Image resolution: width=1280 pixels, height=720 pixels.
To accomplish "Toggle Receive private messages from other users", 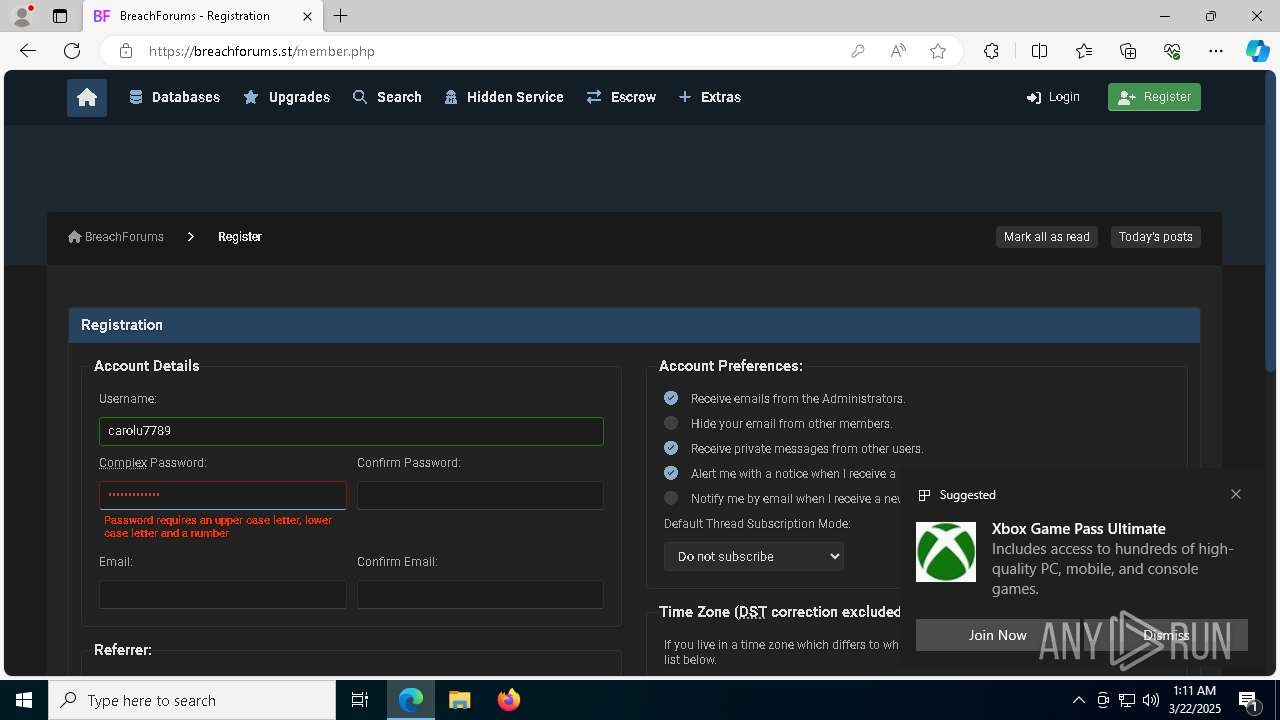I will click(671, 448).
